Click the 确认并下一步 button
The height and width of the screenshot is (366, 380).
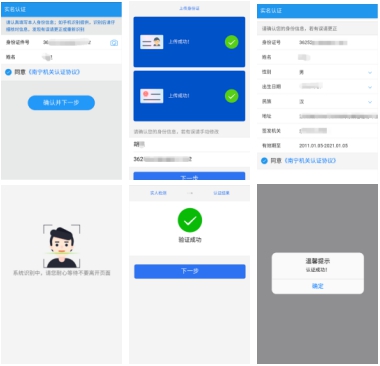[61, 103]
